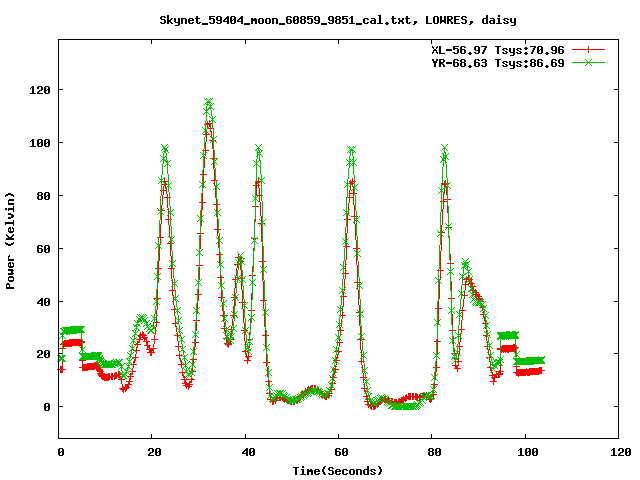
Task: Click the y-axis value 40
Action: click(x=43, y=302)
